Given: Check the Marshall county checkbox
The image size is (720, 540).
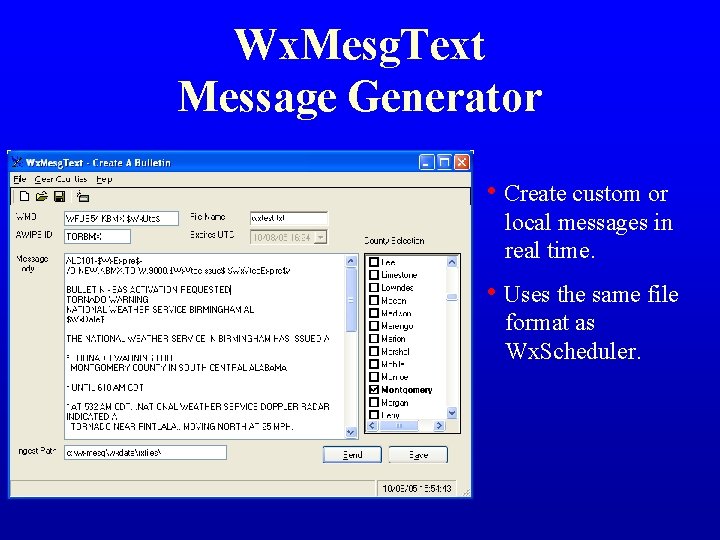Looking at the screenshot, I should click(374, 351).
